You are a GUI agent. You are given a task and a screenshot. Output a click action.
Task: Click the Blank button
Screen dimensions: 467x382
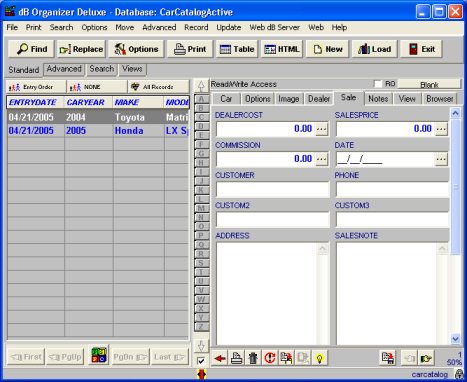tap(429, 84)
